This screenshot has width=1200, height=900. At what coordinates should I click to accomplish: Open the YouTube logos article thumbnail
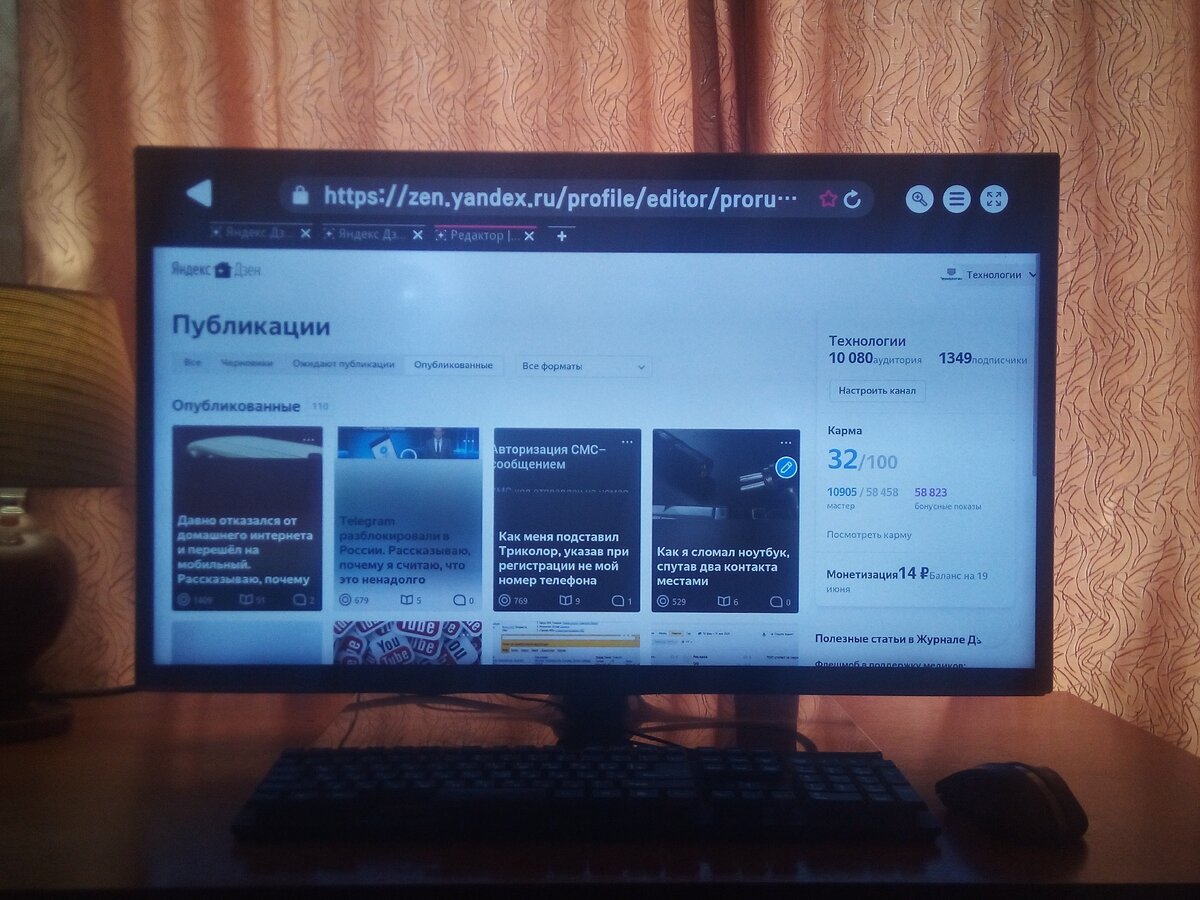click(408, 641)
